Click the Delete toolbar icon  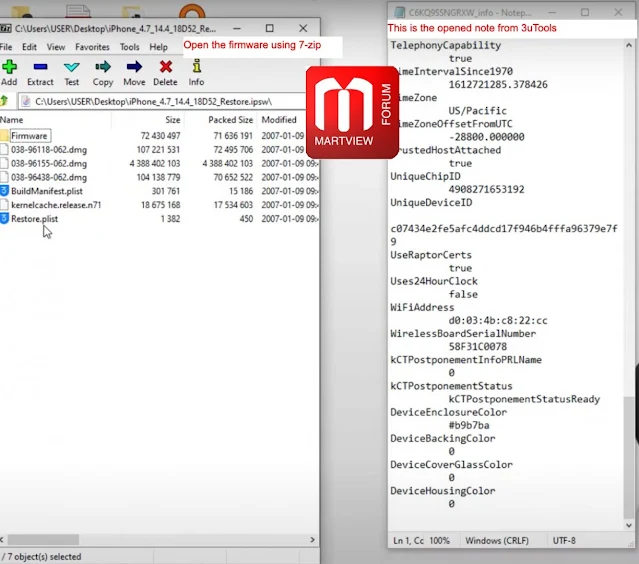[165, 73]
